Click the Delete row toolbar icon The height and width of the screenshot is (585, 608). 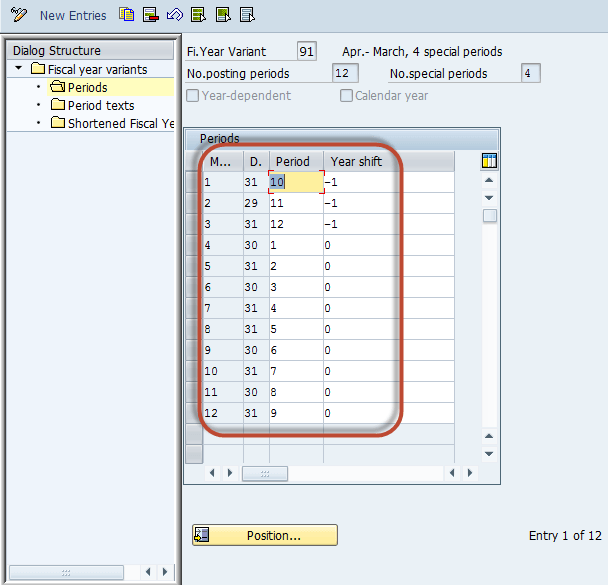(150, 14)
